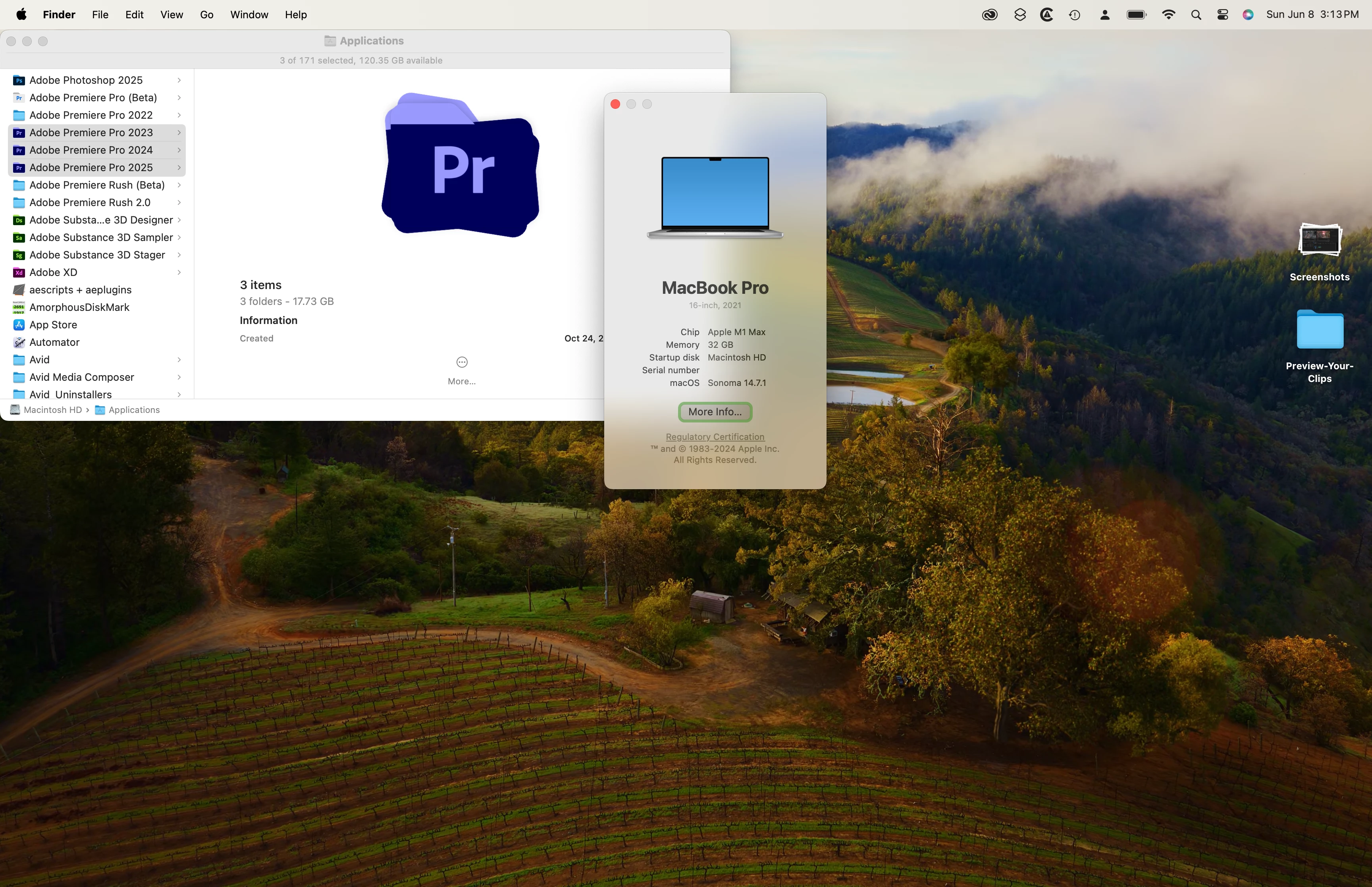Viewport: 1372px width, 887px height.
Task: Click the Siri icon in menu bar
Action: [1248, 15]
